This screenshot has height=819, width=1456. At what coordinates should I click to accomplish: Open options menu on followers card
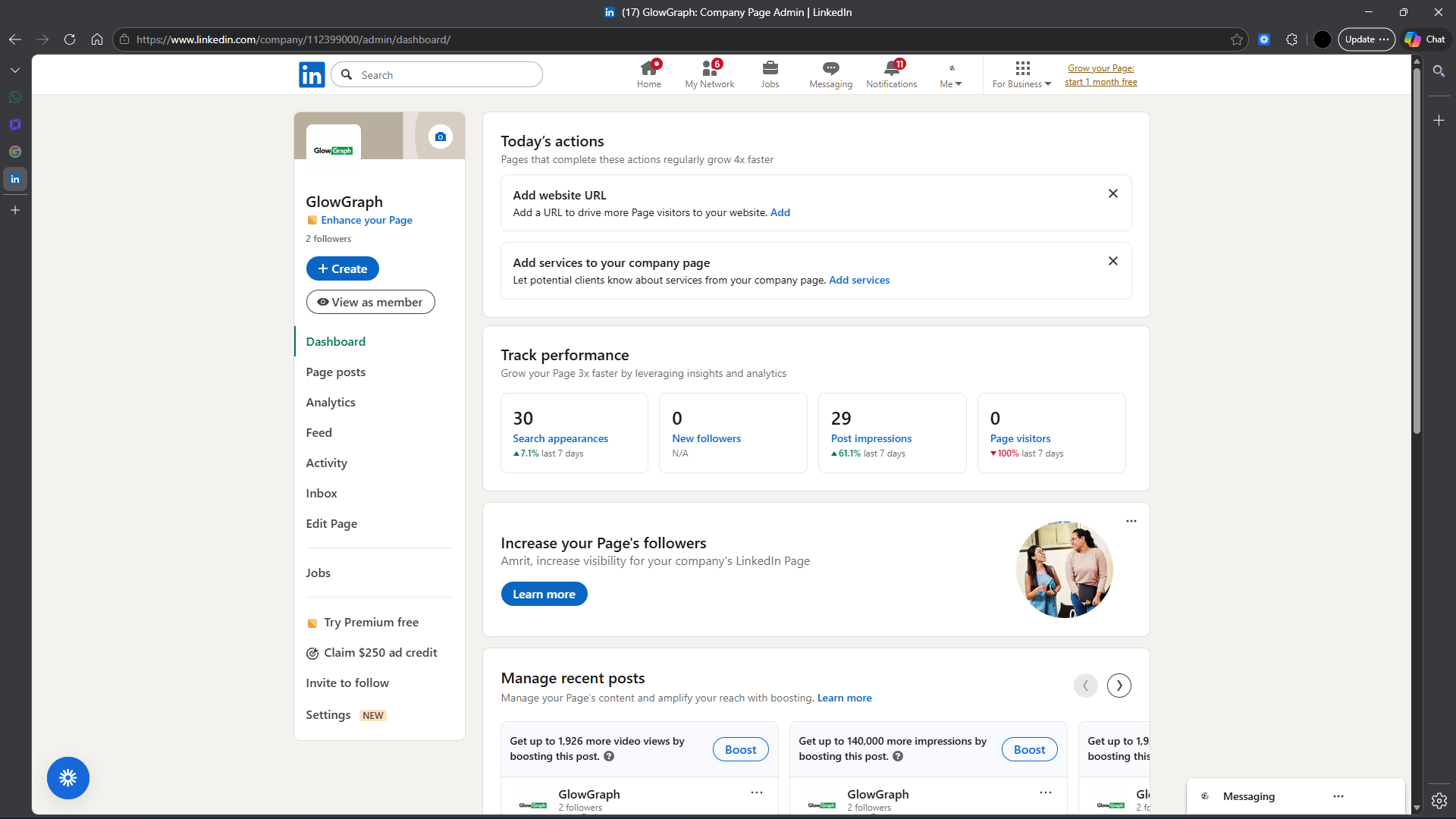point(1131,521)
